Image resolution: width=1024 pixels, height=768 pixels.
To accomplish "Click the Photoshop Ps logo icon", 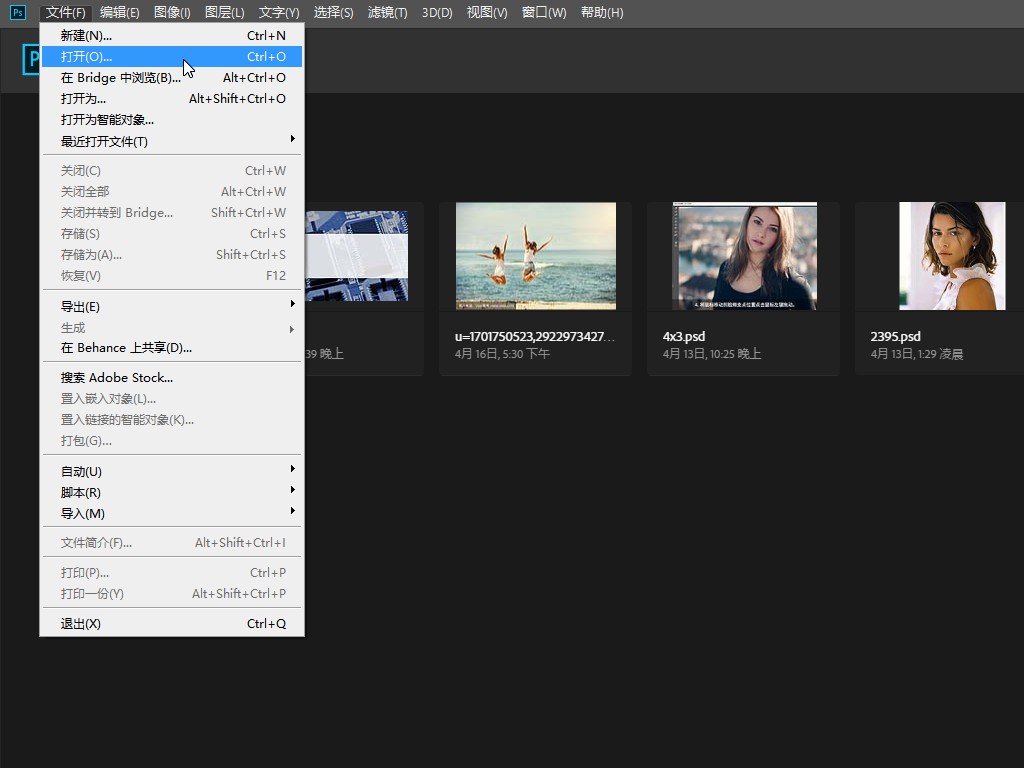I will 17,12.
